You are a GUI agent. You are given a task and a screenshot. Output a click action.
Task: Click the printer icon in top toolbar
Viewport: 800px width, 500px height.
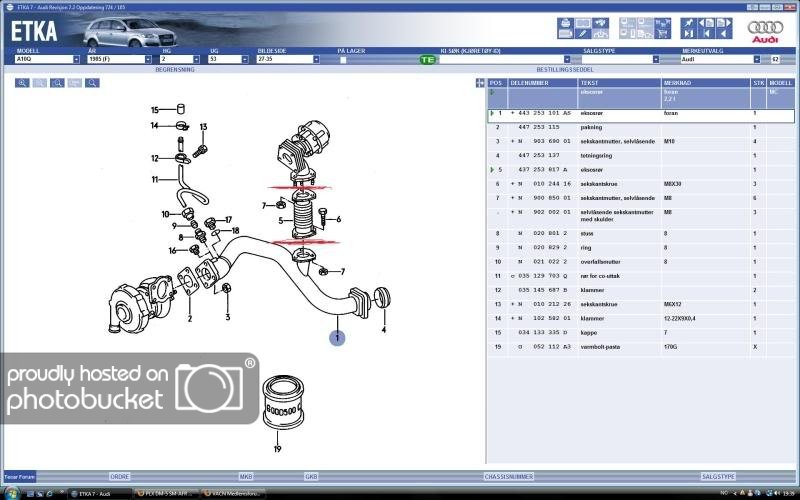tap(565, 23)
